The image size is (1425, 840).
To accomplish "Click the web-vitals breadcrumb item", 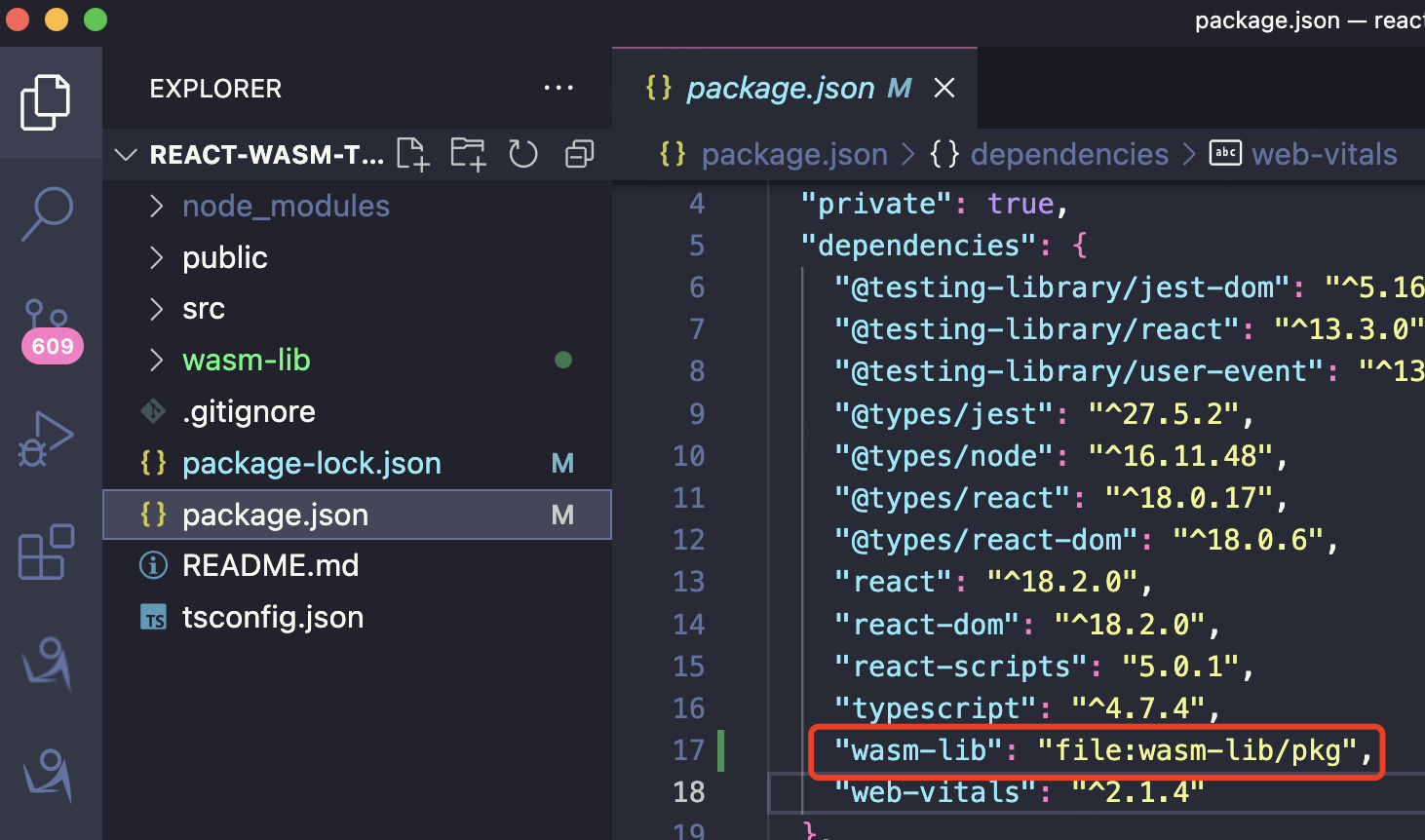I will point(1324,155).
